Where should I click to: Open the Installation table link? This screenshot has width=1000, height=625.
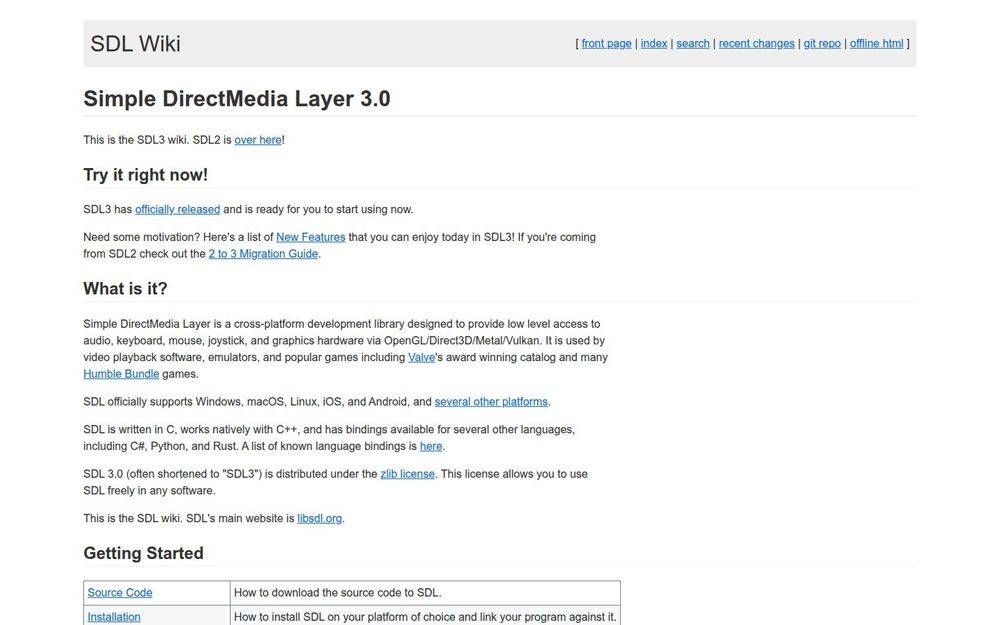coord(114,617)
